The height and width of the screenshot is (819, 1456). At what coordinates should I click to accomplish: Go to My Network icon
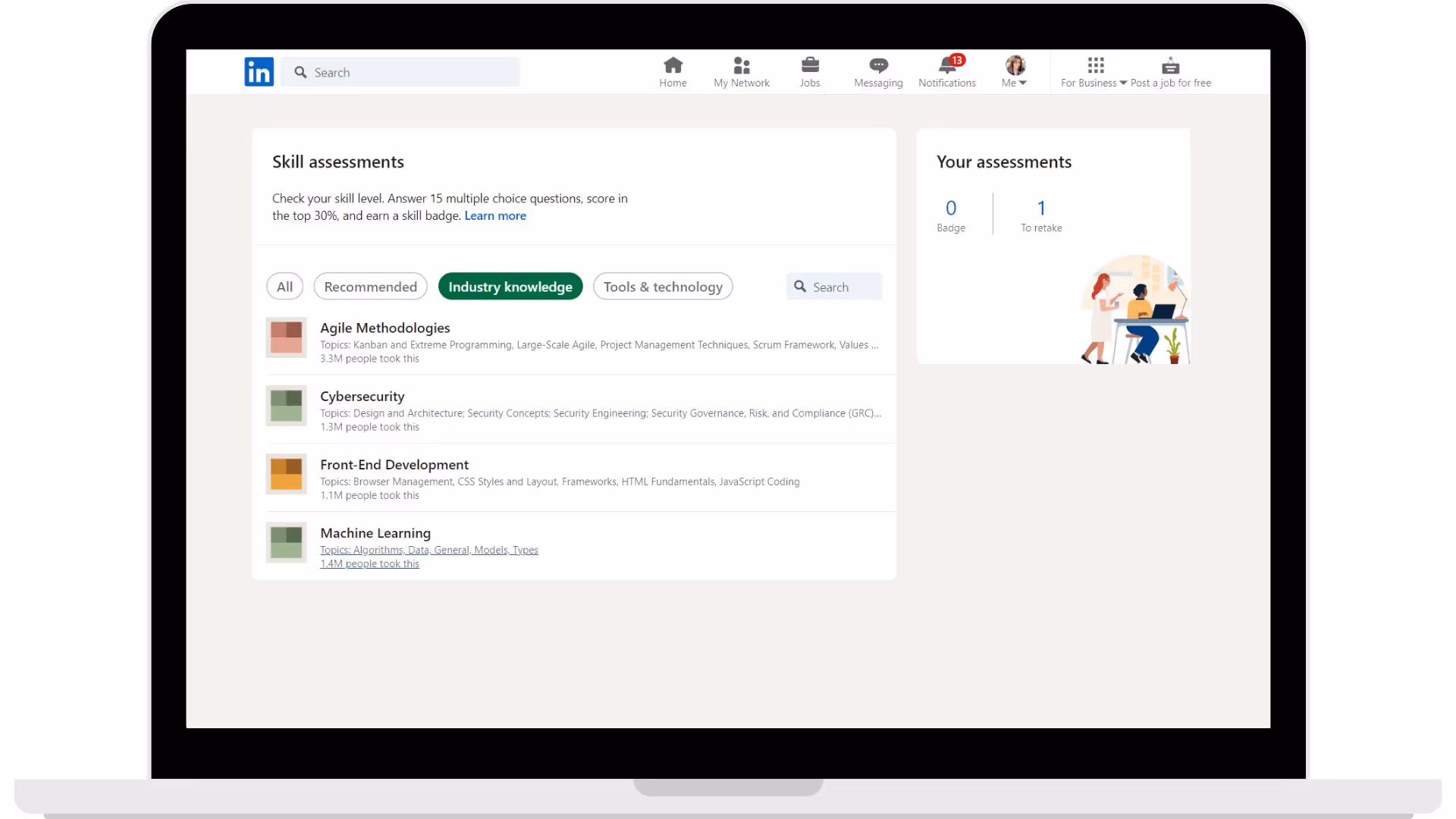(741, 65)
